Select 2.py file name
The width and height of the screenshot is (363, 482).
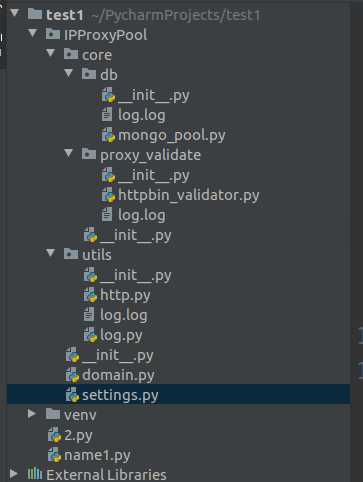click(x=78, y=436)
